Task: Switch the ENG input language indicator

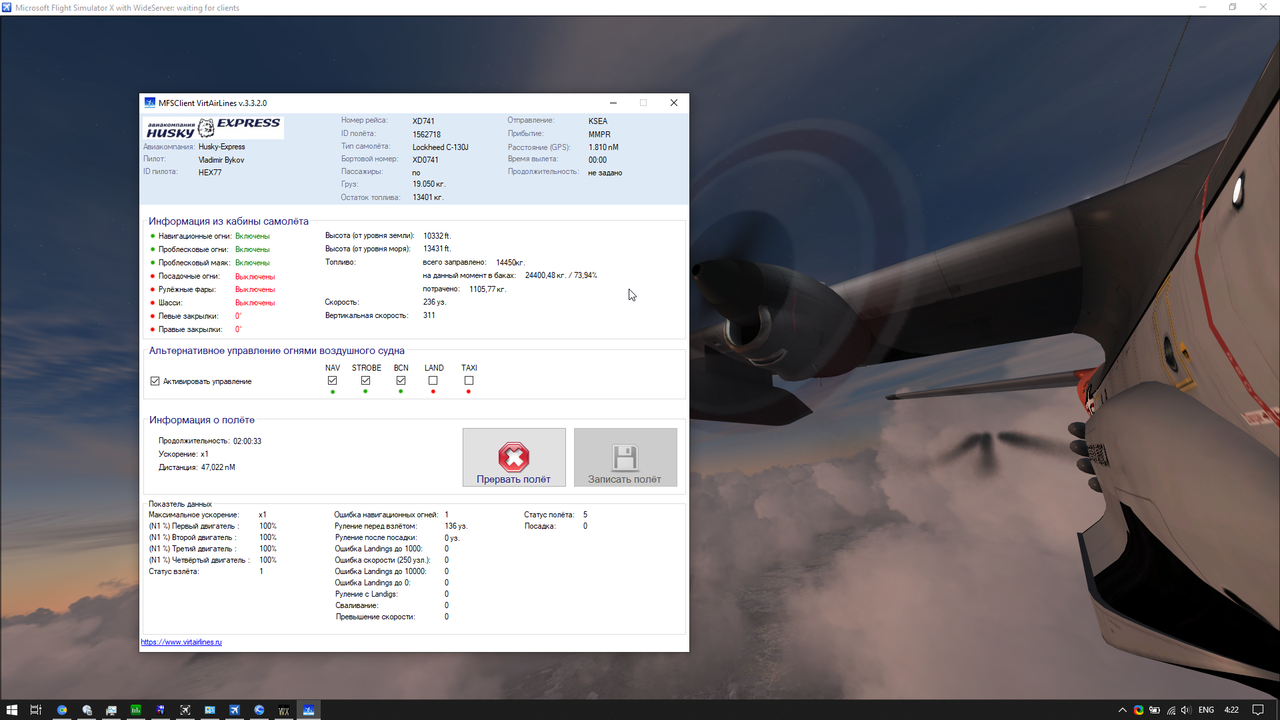Action: click(x=1206, y=710)
